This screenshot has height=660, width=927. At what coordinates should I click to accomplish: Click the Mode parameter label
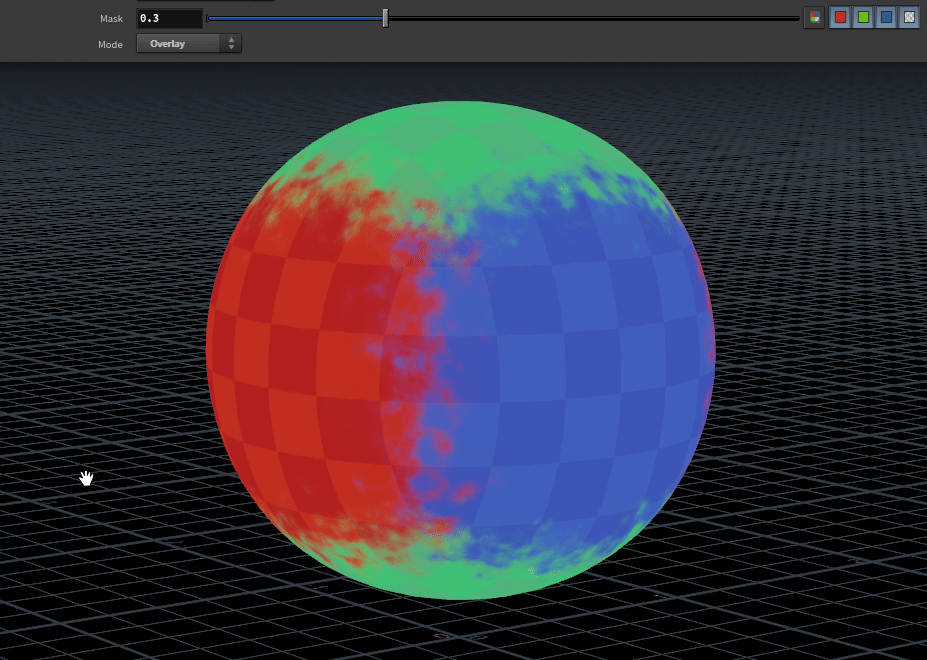click(x=110, y=45)
